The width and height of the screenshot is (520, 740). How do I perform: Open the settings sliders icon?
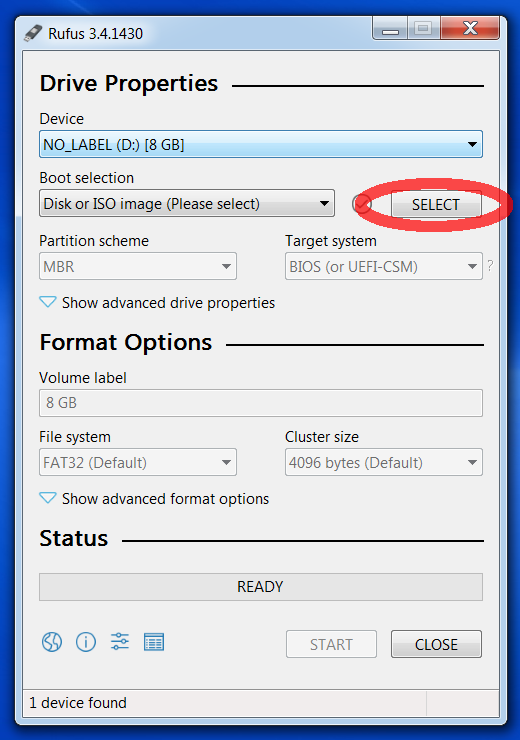[120, 642]
